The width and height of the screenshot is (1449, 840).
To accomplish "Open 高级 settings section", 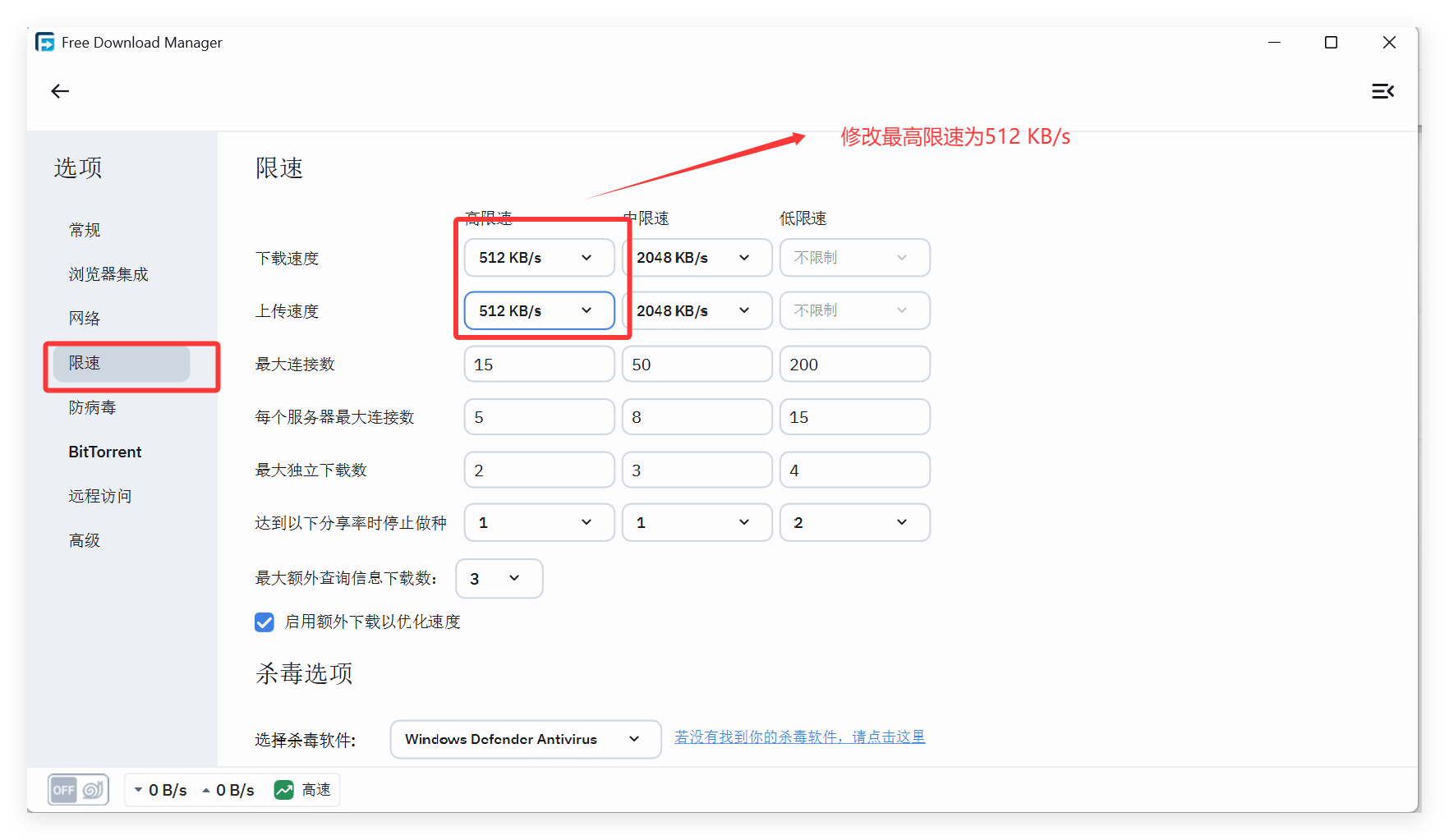I will 85,540.
